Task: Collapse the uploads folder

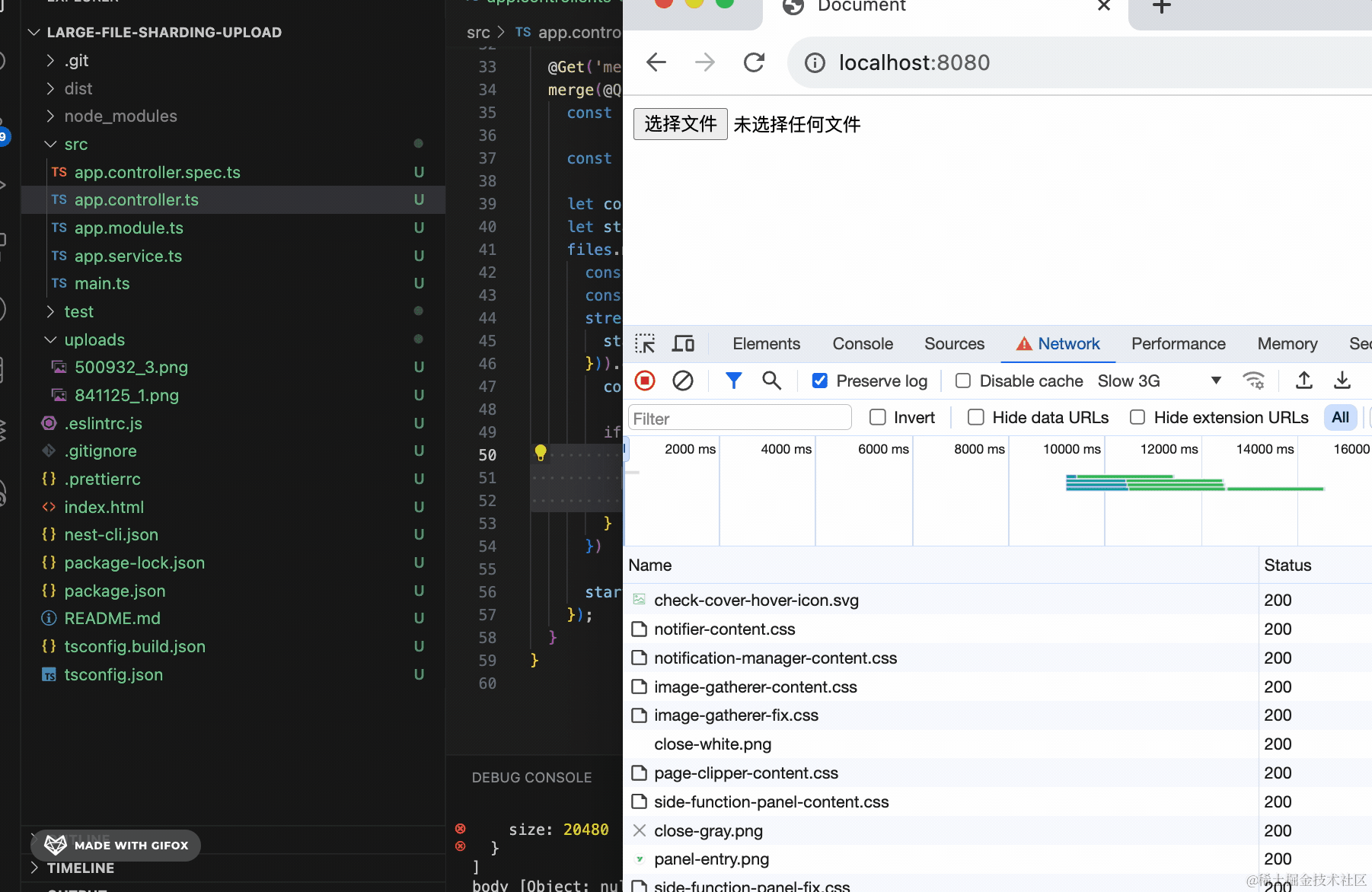Action: tap(51, 339)
